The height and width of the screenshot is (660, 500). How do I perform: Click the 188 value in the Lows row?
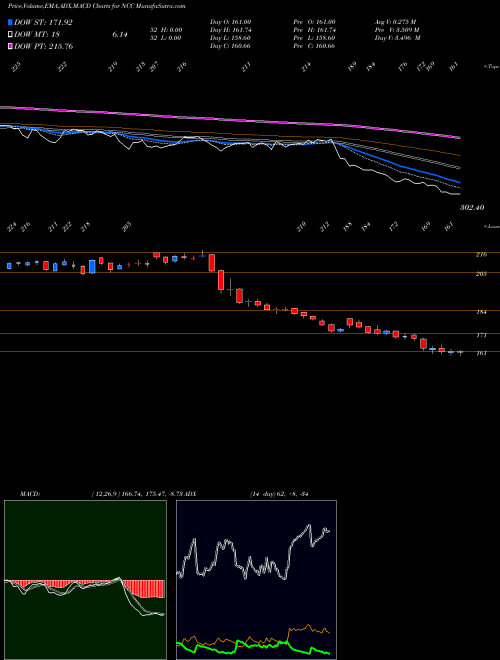(347, 227)
